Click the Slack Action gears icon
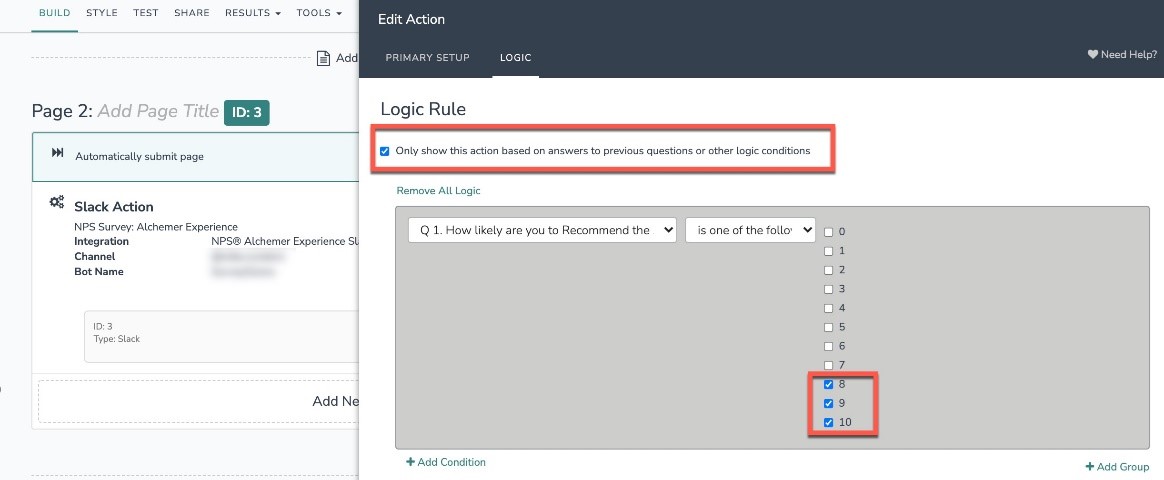The height and width of the screenshot is (480, 1164). pyautogui.click(x=57, y=203)
